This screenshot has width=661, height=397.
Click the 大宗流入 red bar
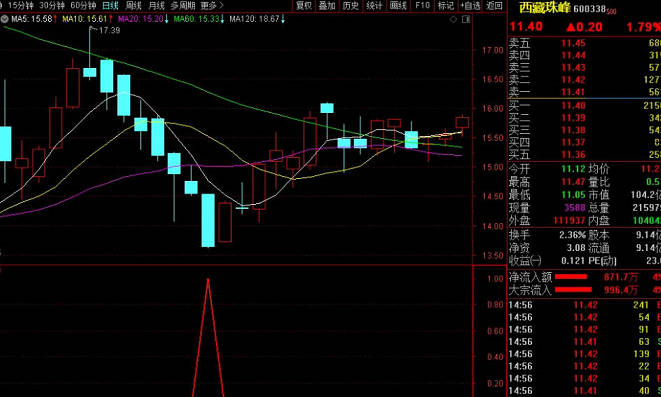click(573, 290)
